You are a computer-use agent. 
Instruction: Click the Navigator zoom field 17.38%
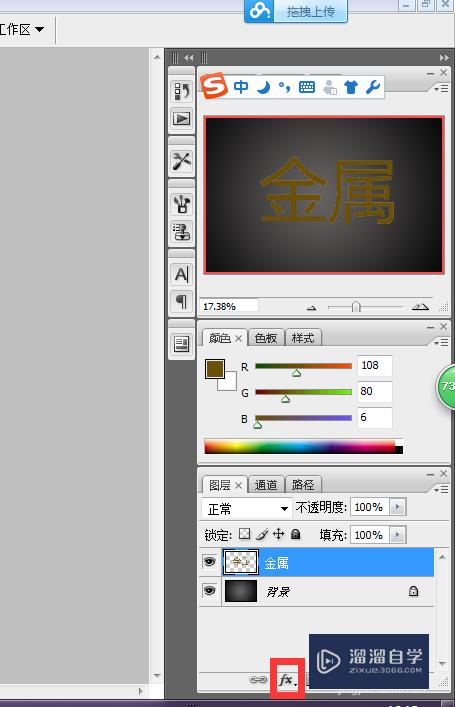coord(229,306)
